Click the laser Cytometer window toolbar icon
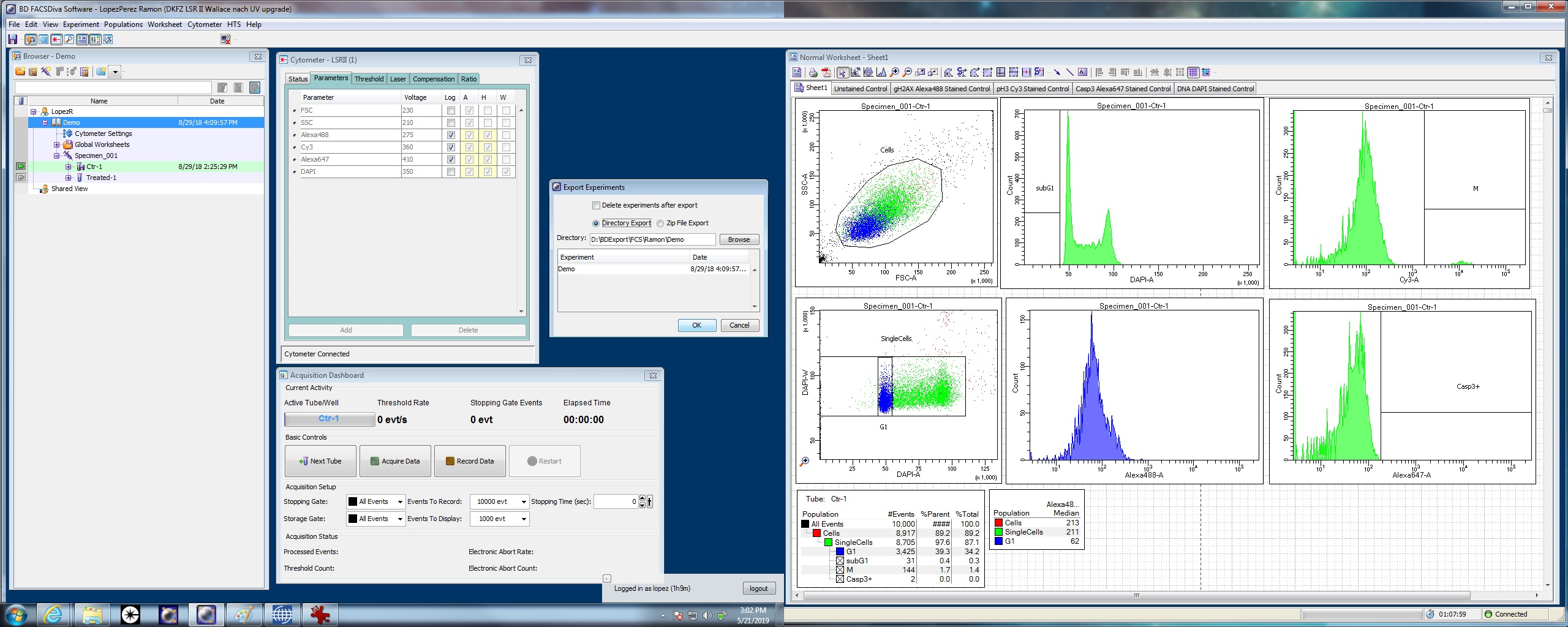 point(56,39)
